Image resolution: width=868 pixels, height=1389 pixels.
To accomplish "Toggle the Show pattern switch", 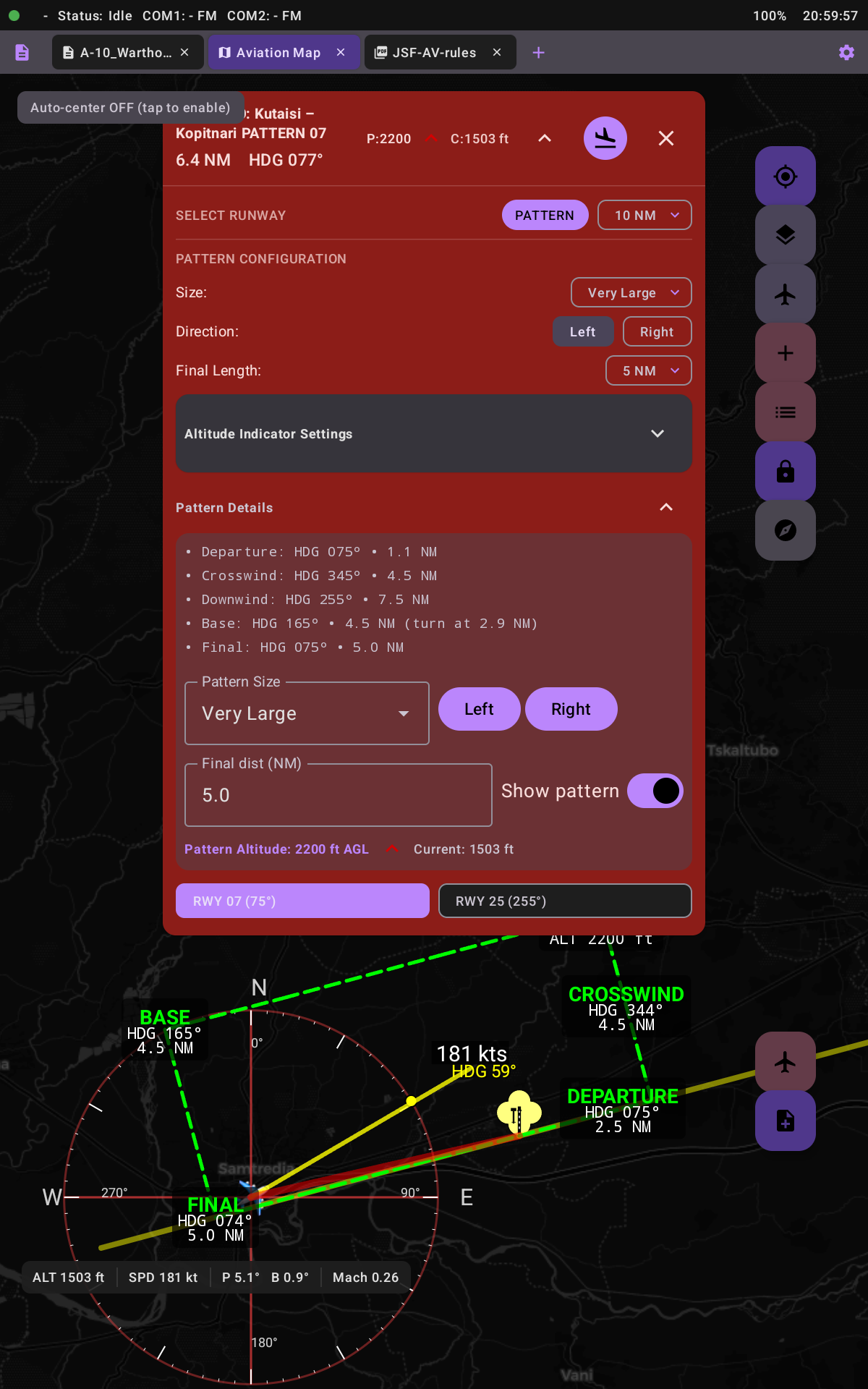I will [655, 791].
